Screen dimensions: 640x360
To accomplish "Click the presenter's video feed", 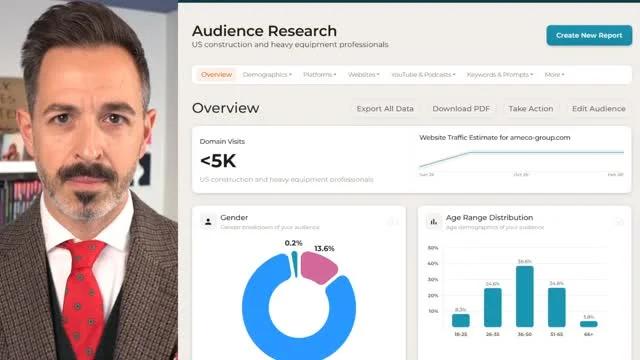I will [x=89, y=180].
